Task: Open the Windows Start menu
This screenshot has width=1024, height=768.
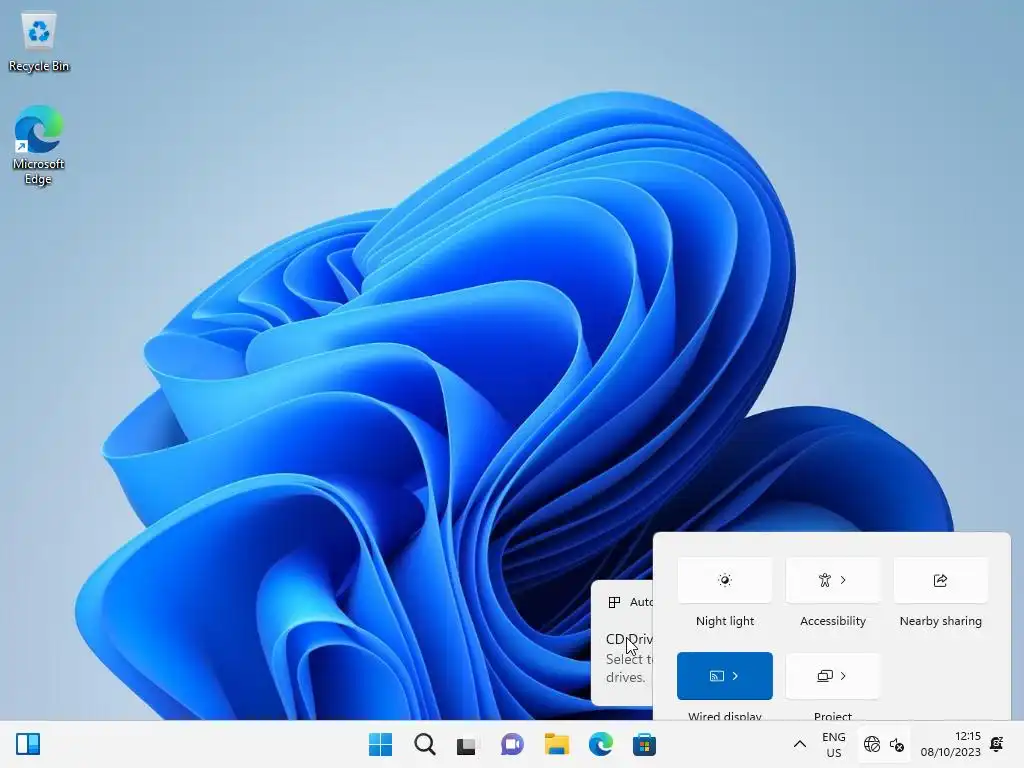Action: (x=380, y=744)
